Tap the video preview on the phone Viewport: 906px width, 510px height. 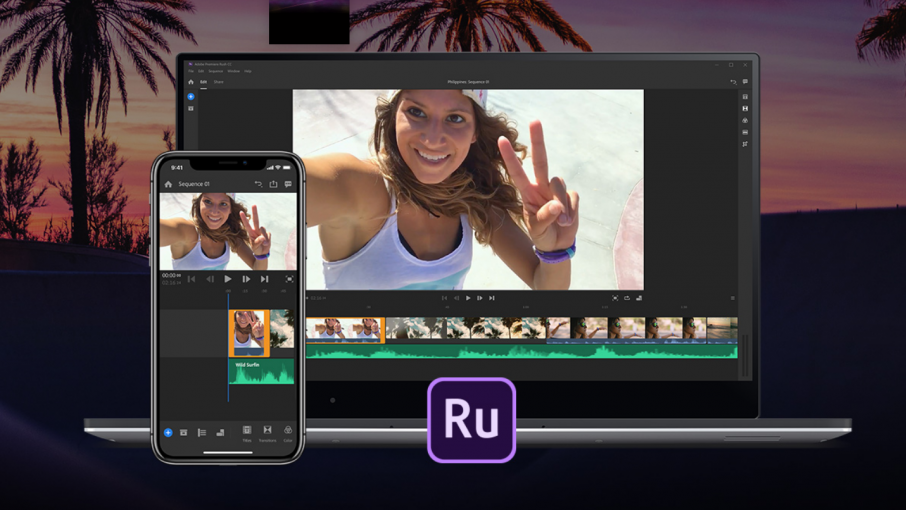pyautogui.click(x=228, y=232)
